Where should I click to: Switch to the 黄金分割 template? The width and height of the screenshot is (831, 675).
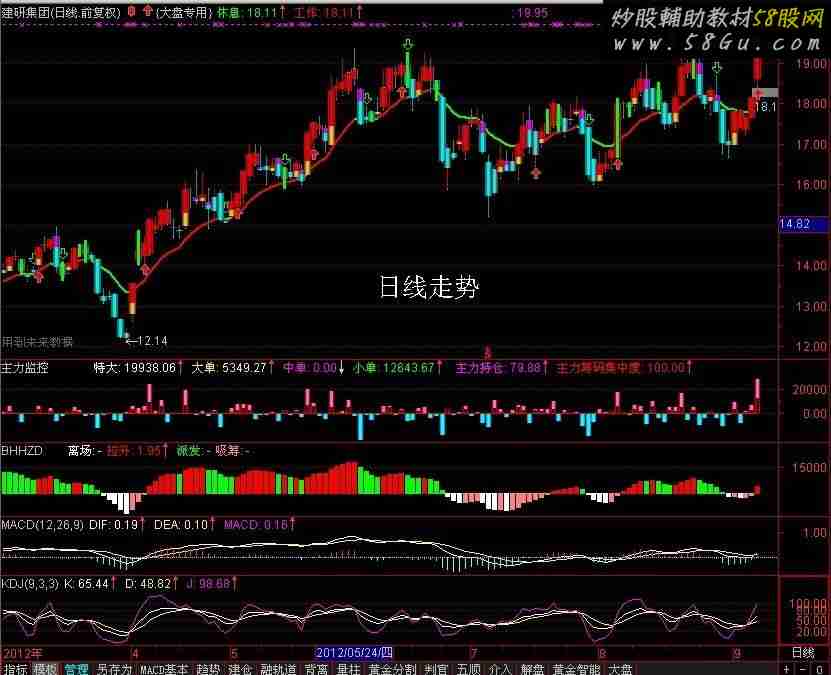393,669
